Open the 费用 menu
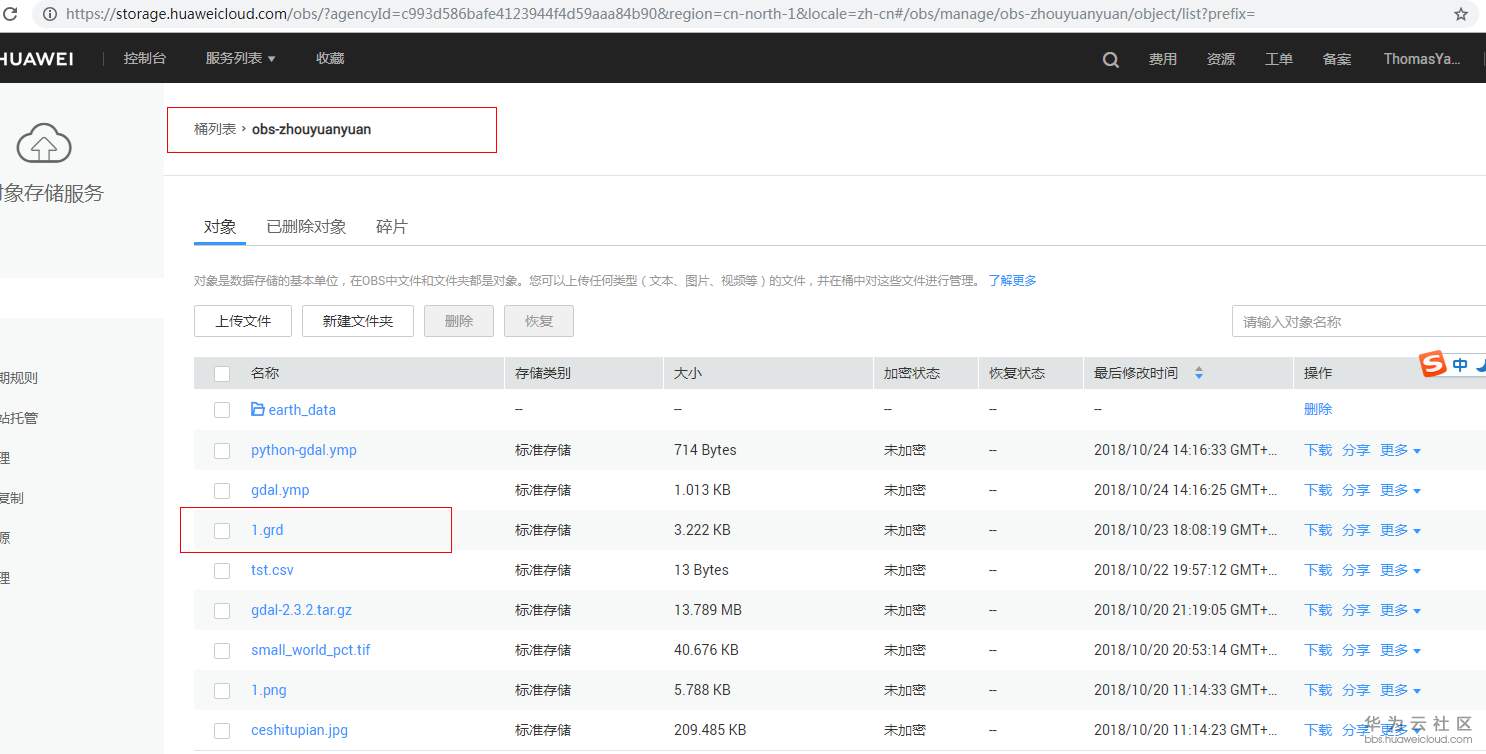The width and height of the screenshot is (1486, 754). click(1163, 59)
